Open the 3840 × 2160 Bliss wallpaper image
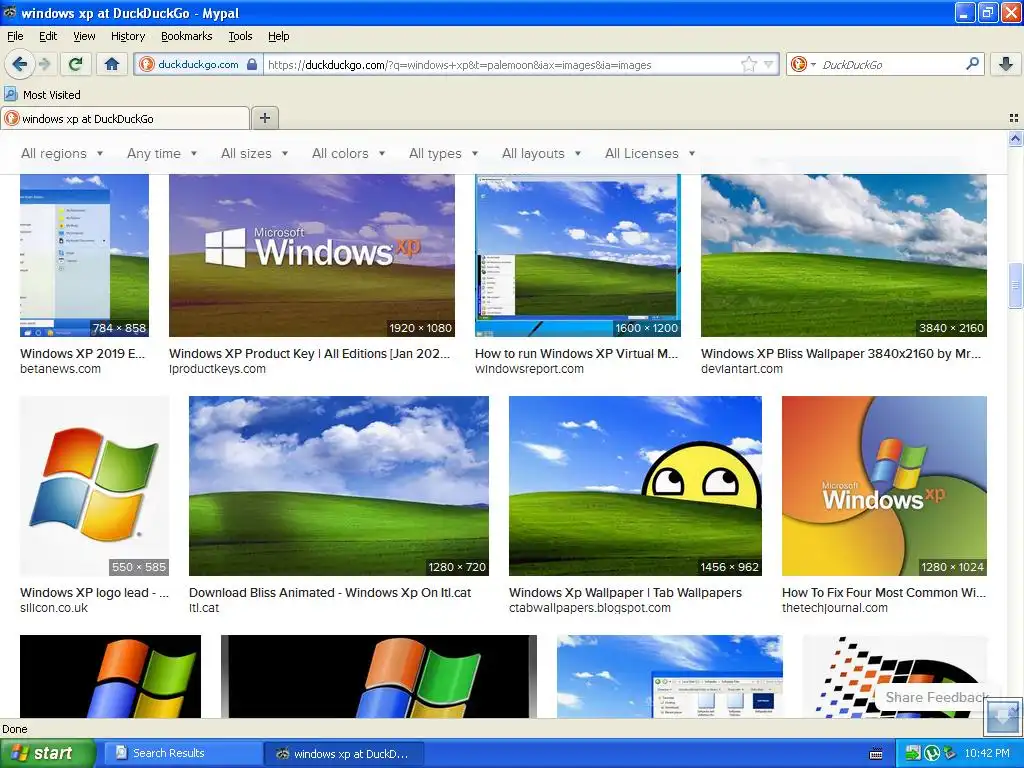Screen dimensions: 1024x768 [844, 255]
